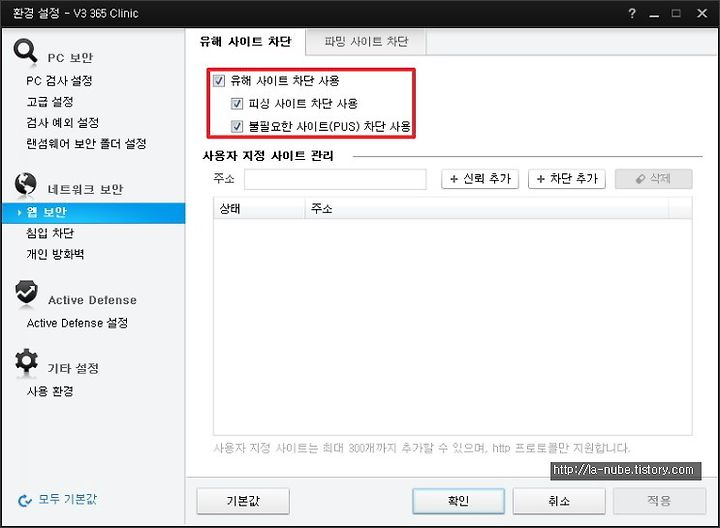Screen dimensions: 720x528
Task: Click the 기타 설정 gear icon
Action: tap(26, 361)
